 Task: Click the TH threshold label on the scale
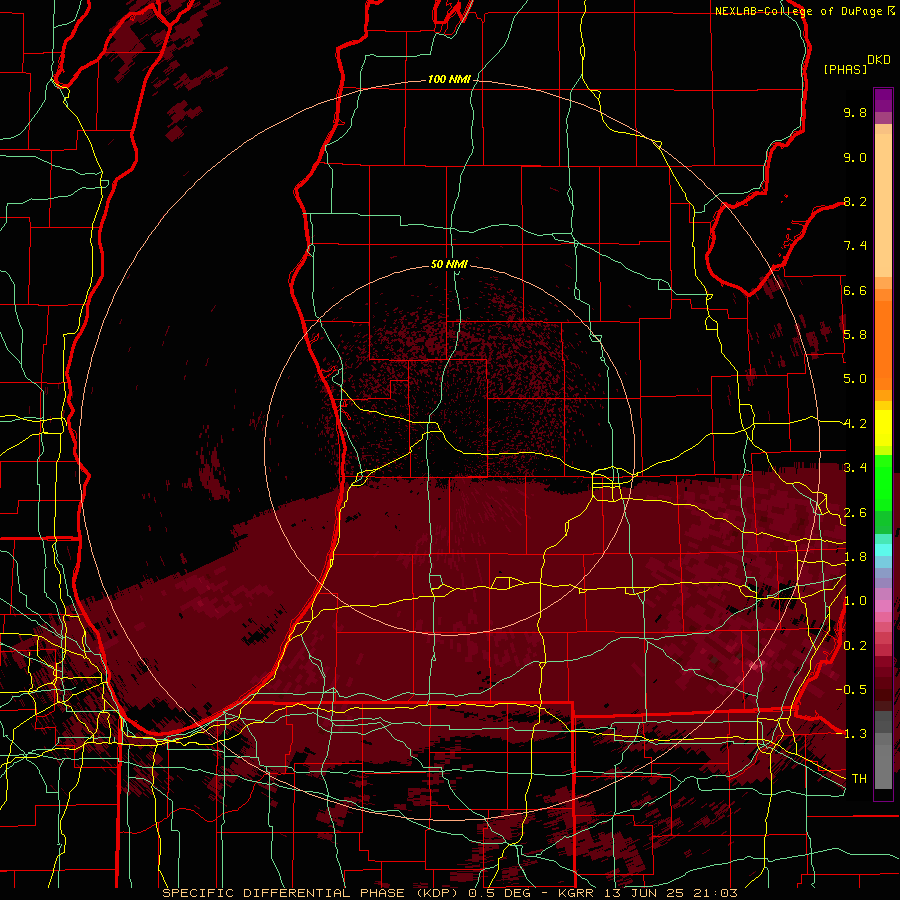click(x=859, y=779)
